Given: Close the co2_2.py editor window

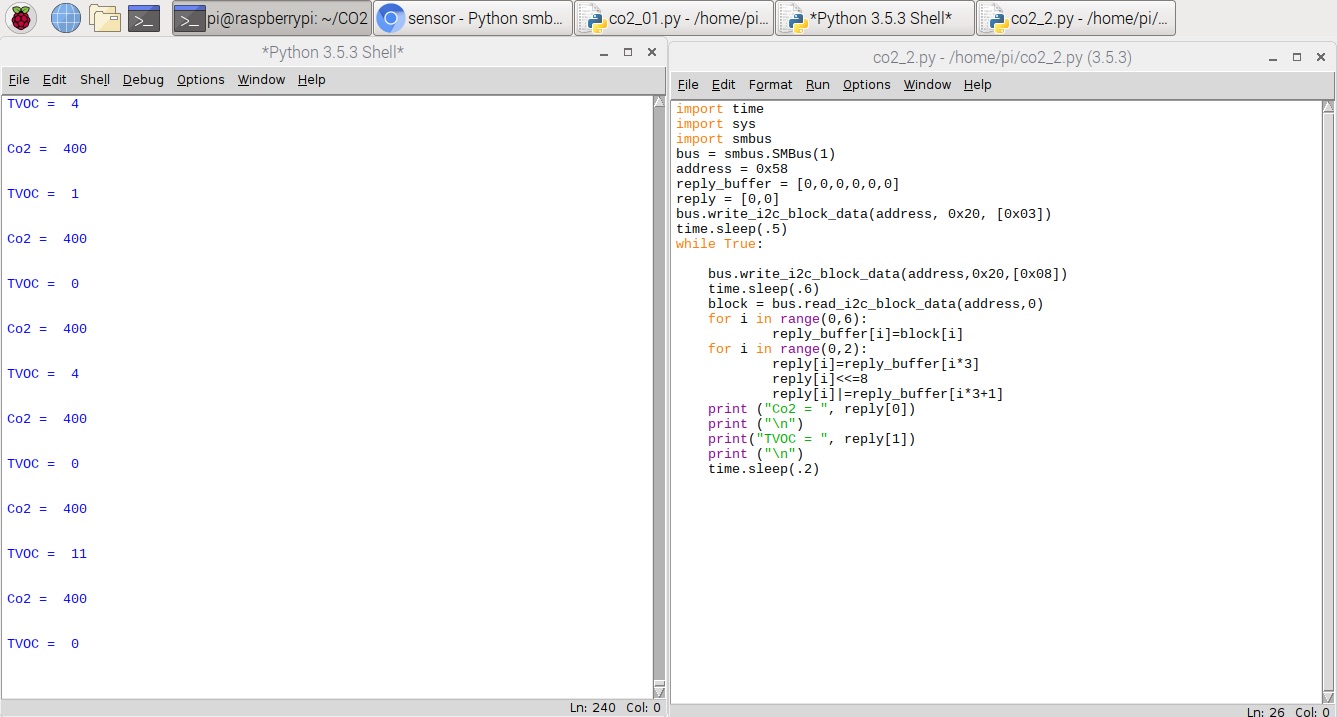Looking at the screenshot, I should pyautogui.click(x=1321, y=58).
